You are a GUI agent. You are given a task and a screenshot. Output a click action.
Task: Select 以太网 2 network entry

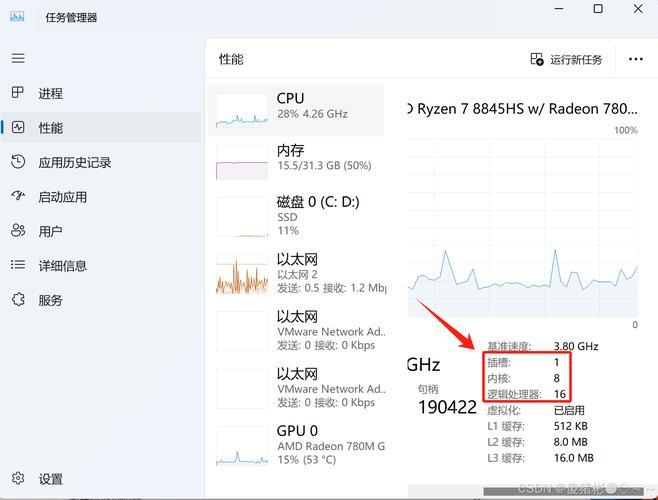click(296, 273)
